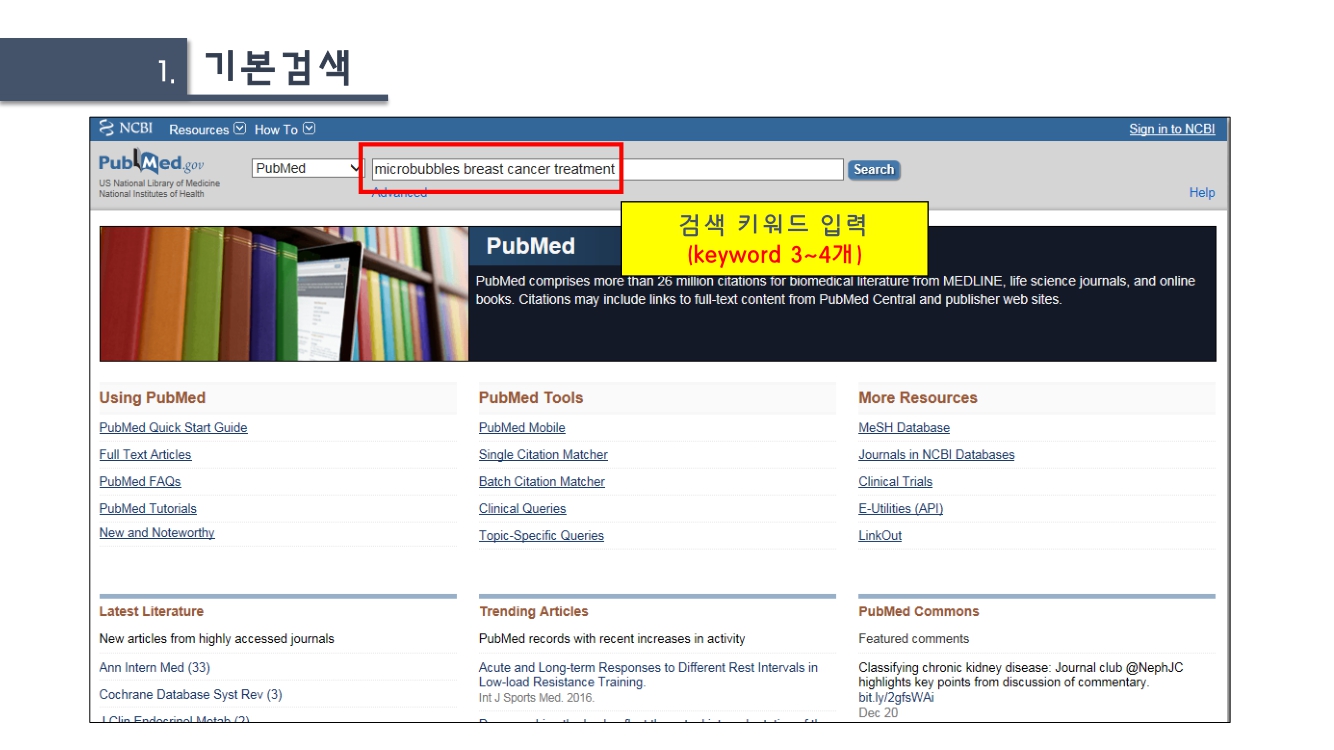Click the 'Classifying chronic kidney disease' comment text
The width and height of the screenshot is (1334, 750).
(1021, 675)
